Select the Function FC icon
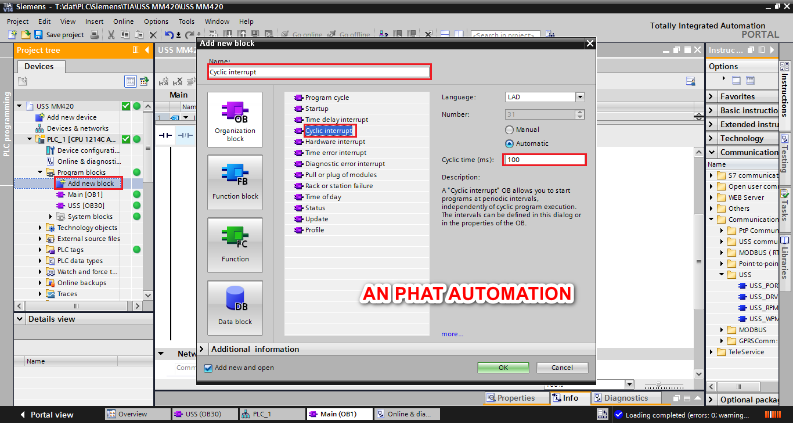The height and width of the screenshot is (423, 794). pyautogui.click(x=235, y=244)
